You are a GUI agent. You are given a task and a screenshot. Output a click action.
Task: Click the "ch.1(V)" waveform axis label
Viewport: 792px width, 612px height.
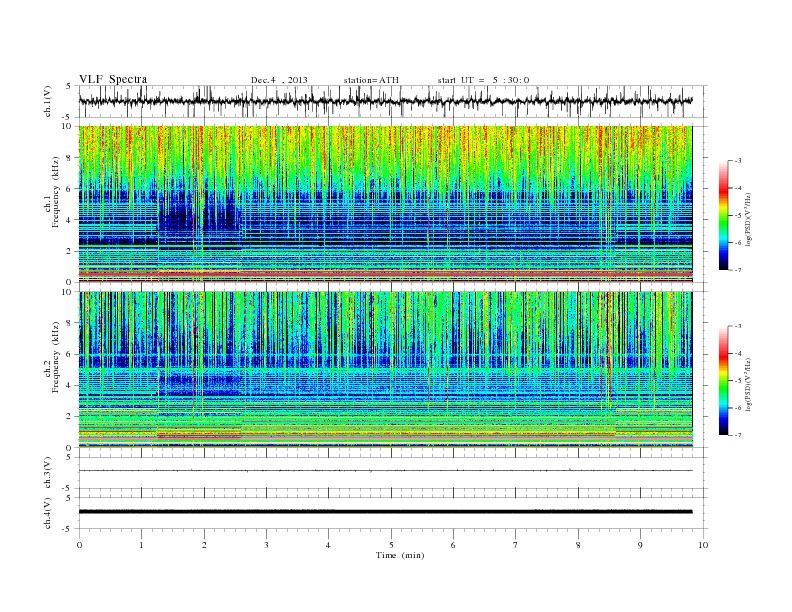tap(48, 101)
